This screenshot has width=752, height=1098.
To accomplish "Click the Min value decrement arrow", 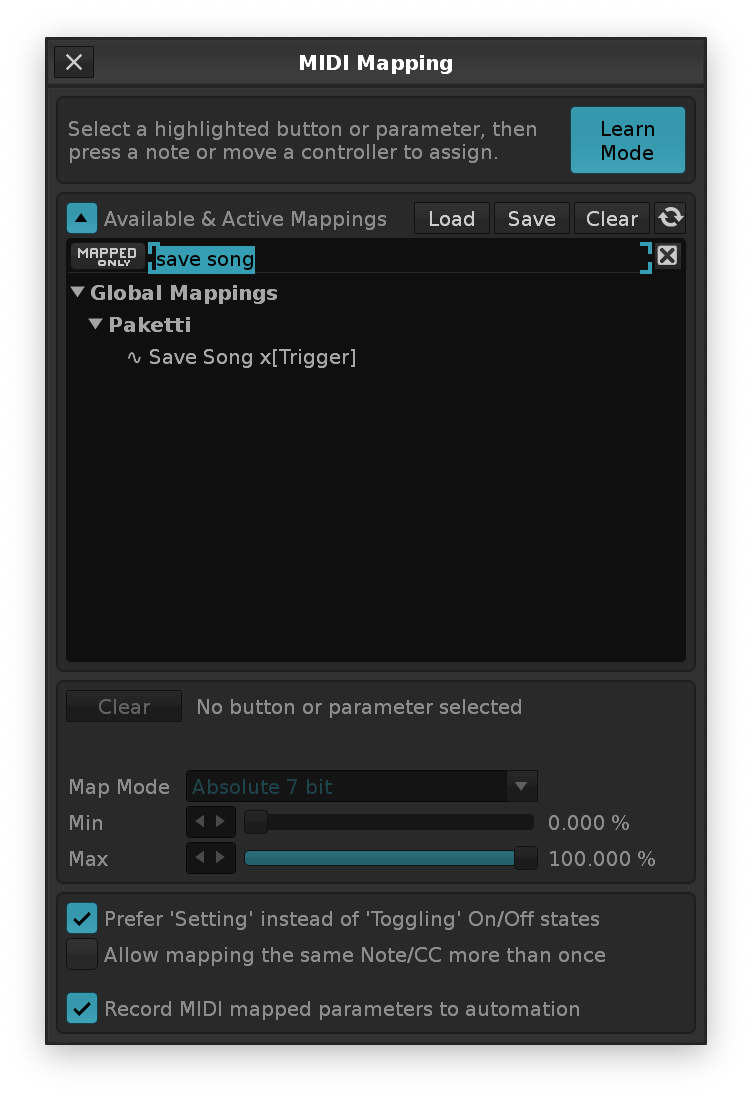I will coord(199,823).
